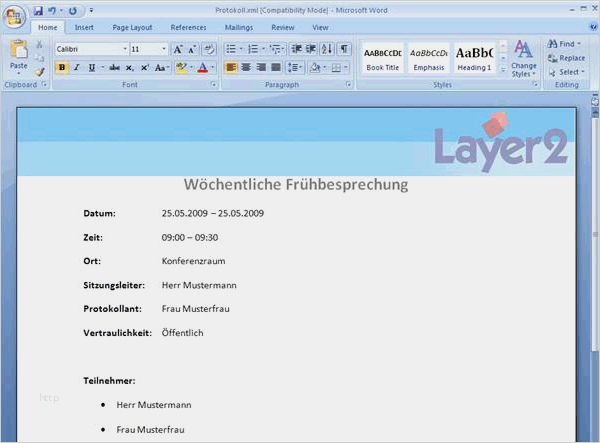Open the Insert tab
This screenshot has width=600, height=443.
pos(84,28)
